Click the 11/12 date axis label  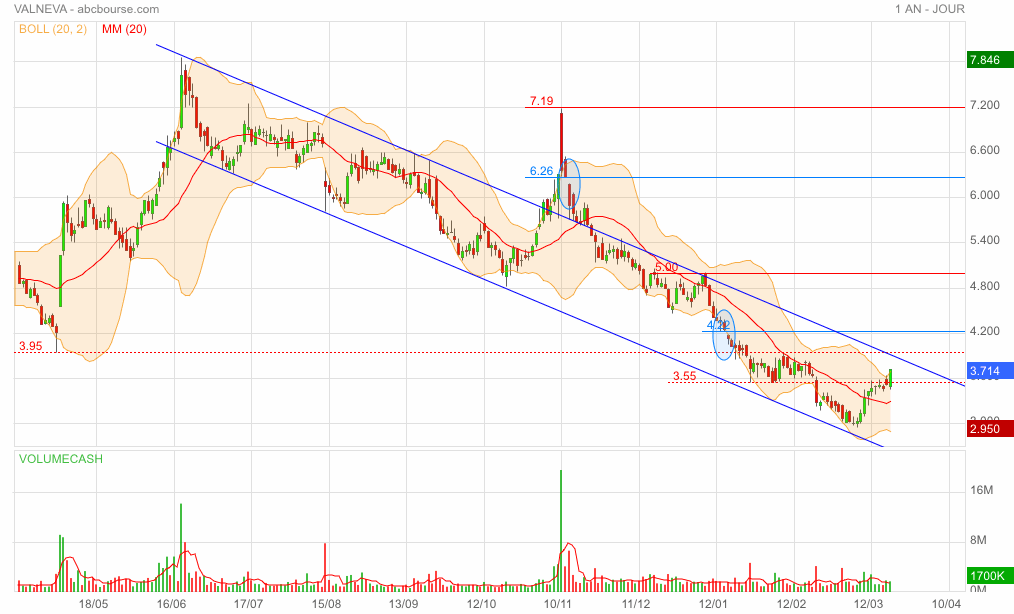[x=636, y=604]
